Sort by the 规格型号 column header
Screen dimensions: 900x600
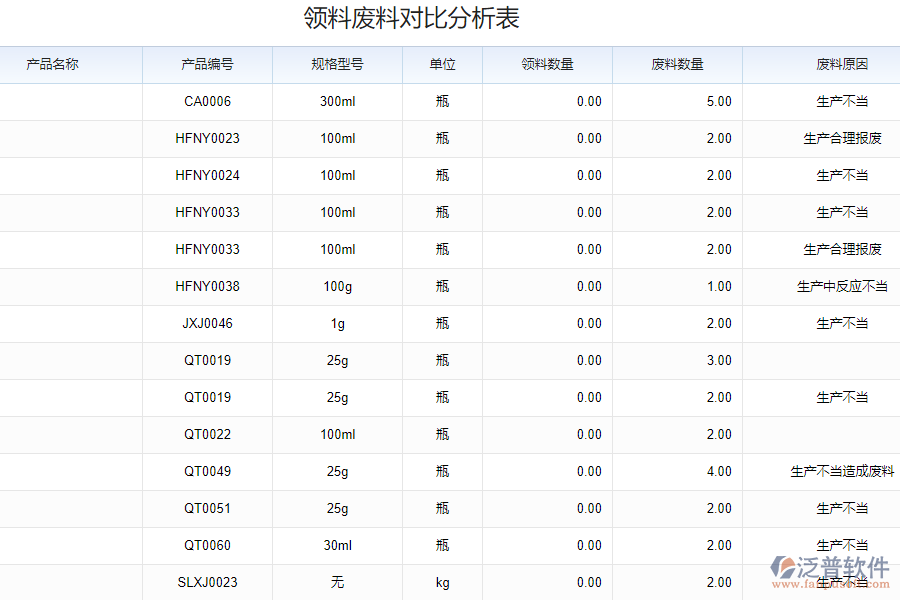point(337,64)
